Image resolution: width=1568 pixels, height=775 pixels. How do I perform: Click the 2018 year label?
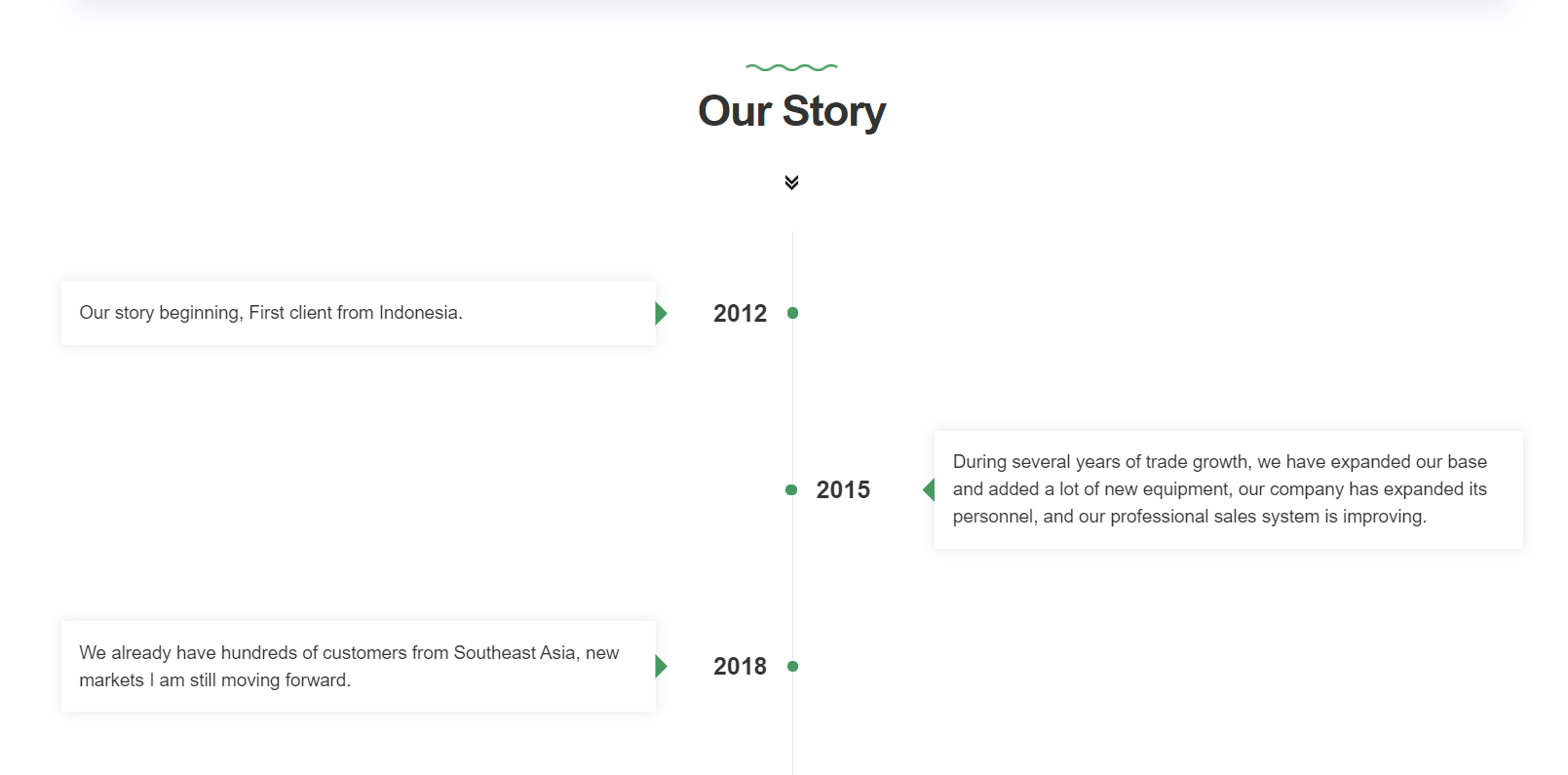[x=740, y=666]
